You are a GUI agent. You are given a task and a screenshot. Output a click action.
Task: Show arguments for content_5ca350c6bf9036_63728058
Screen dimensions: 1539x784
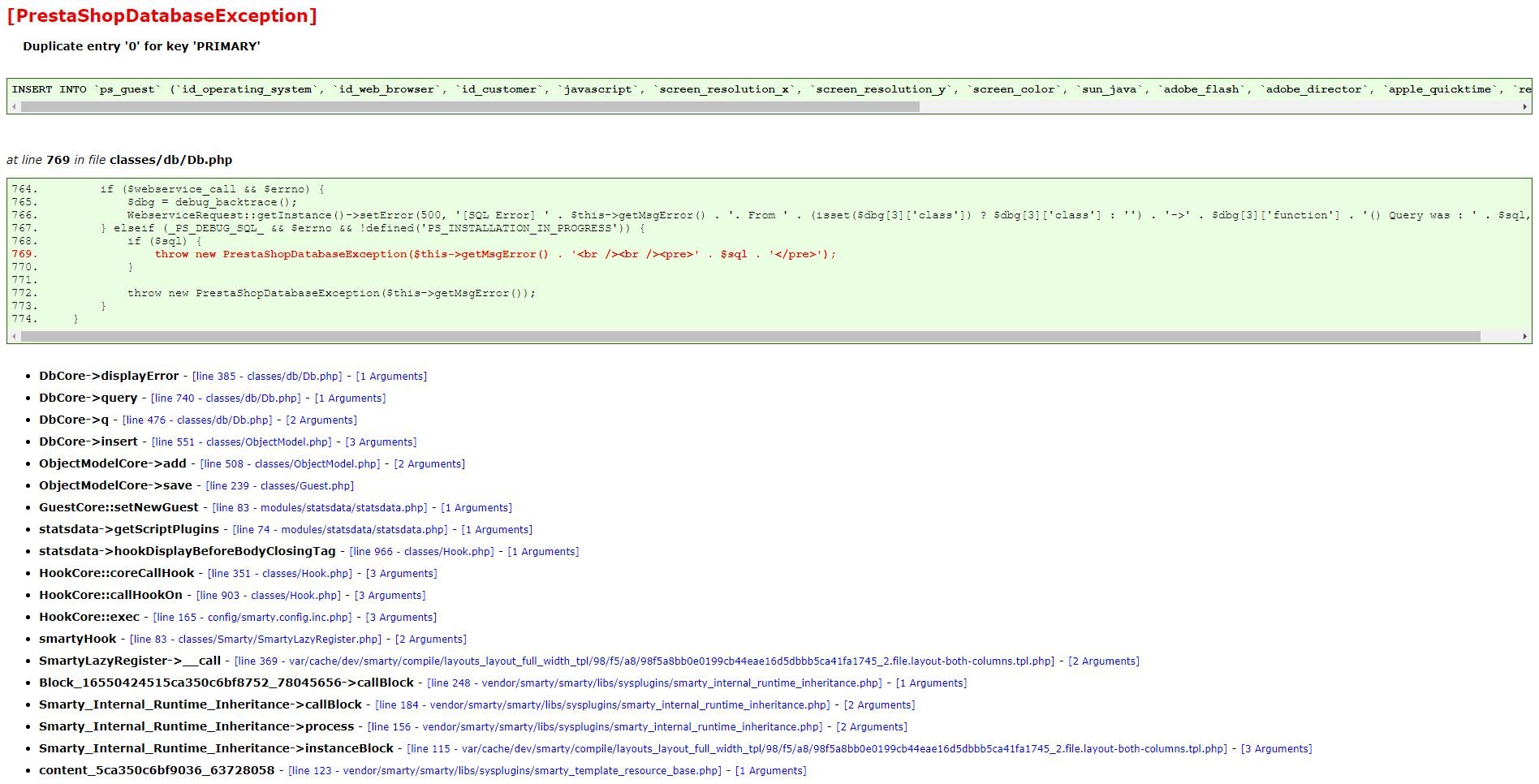pyautogui.click(x=770, y=771)
